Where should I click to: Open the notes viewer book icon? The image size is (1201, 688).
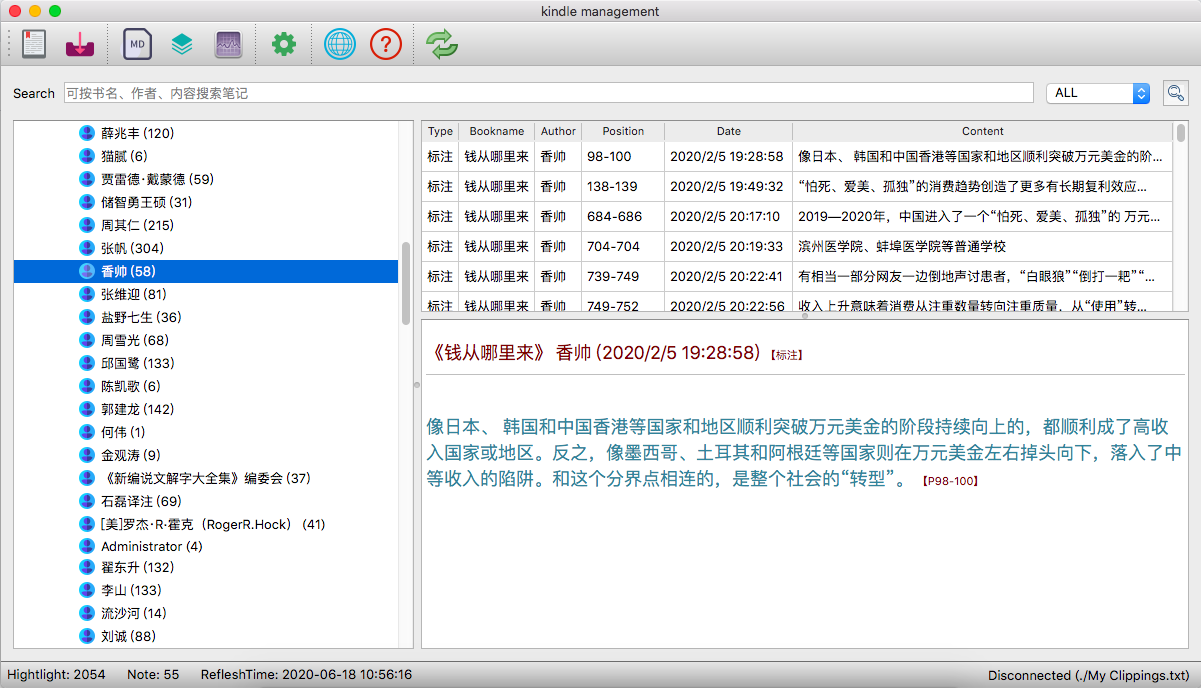click(33, 44)
